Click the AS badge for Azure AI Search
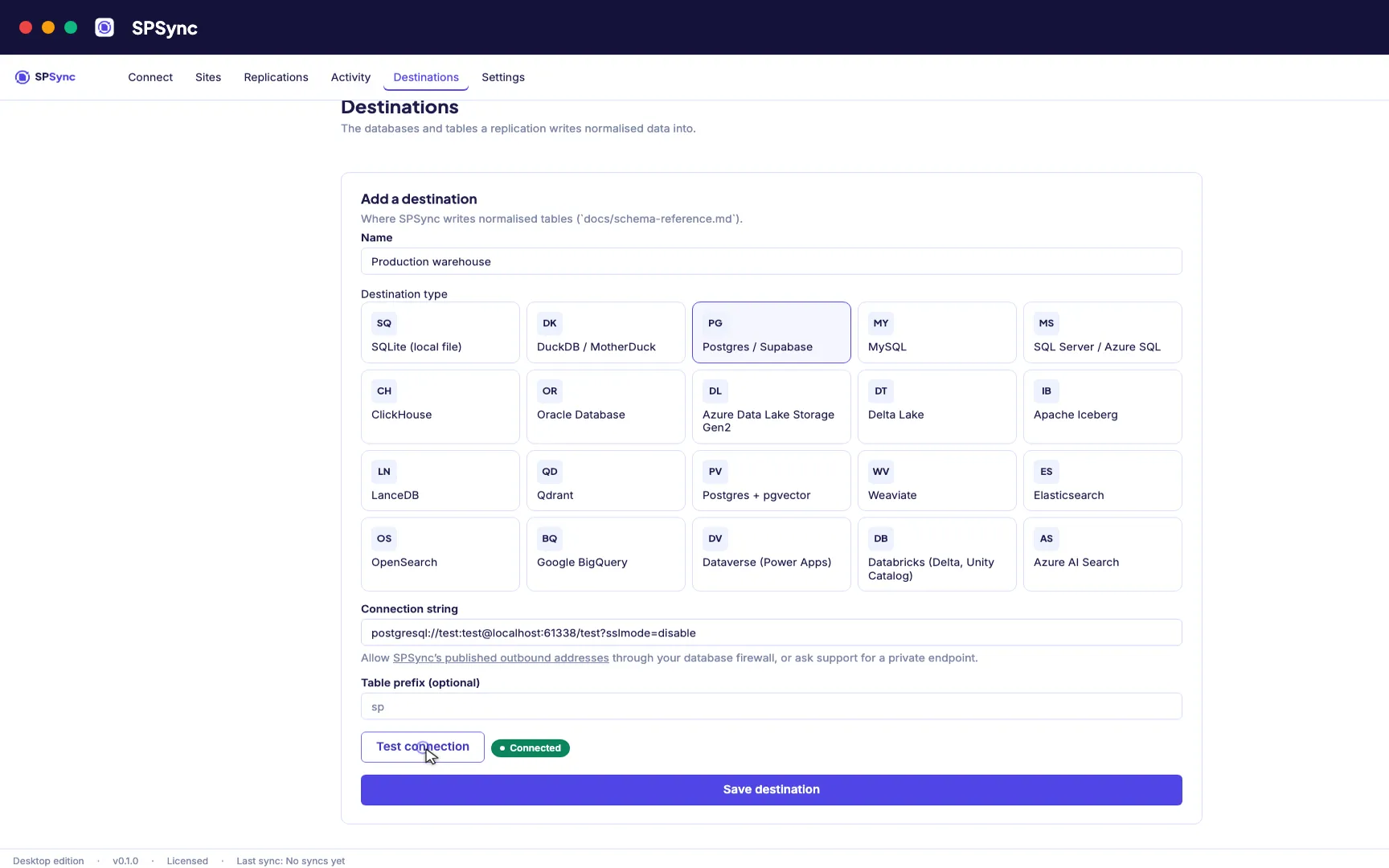Screen dimensions: 1389x868 tap(1047, 538)
